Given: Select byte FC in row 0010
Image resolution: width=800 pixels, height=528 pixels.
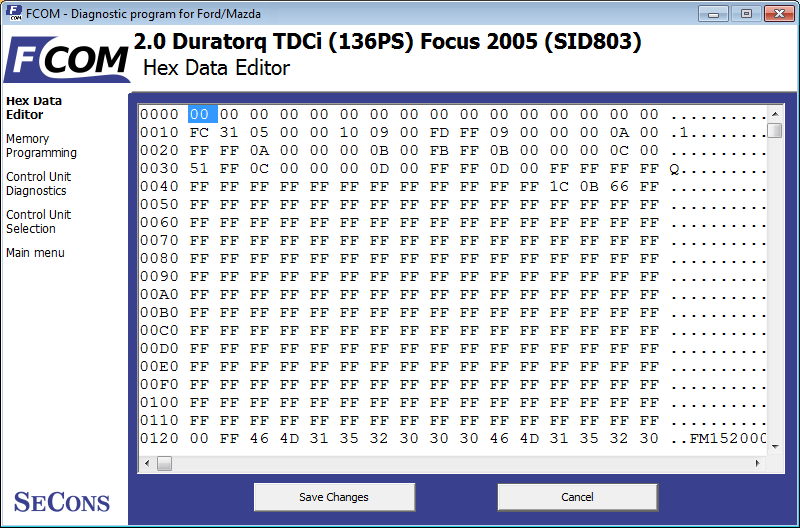Looking at the screenshot, I should pyautogui.click(x=199, y=133).
